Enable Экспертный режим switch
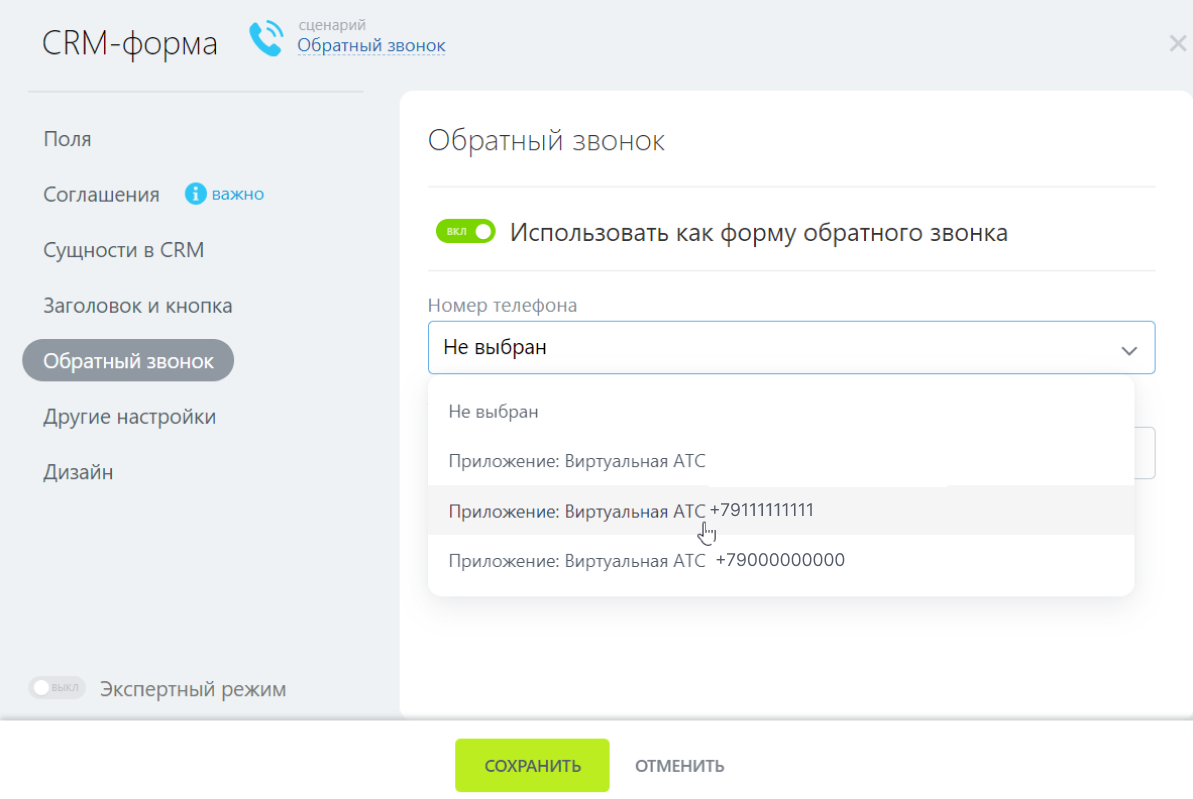The width and height of the screenshot is (1193, 799). (57, 688)
